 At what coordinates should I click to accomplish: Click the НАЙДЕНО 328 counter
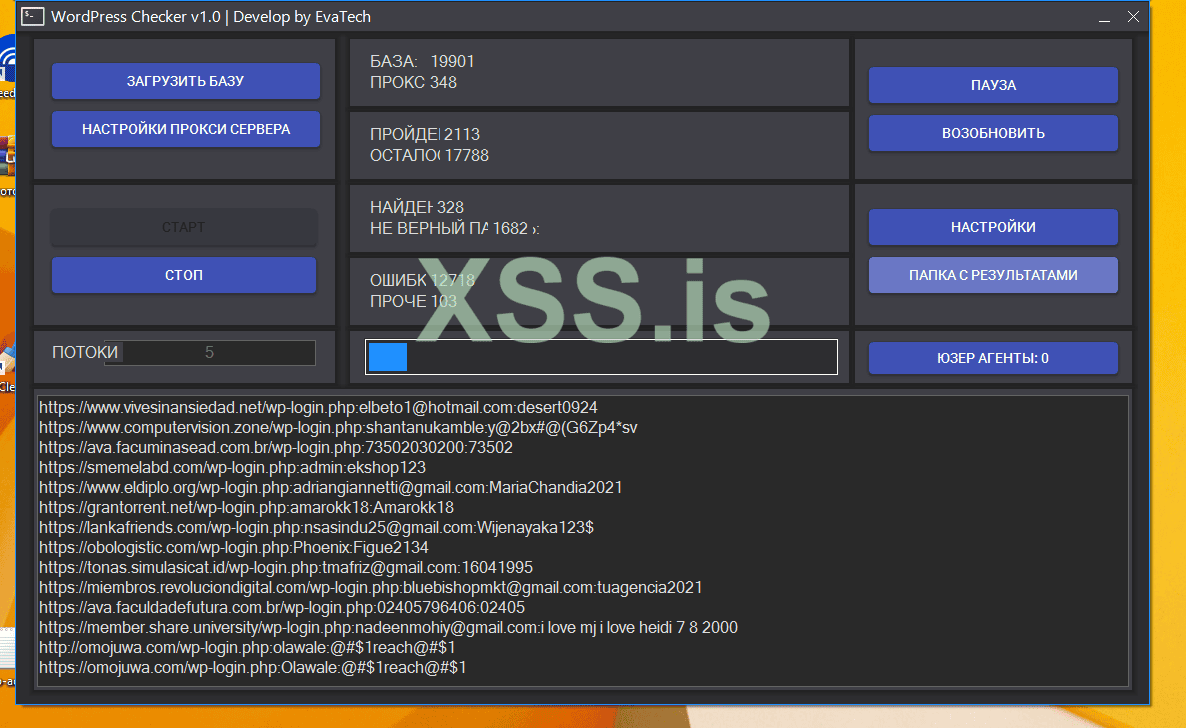coord(417,207)
